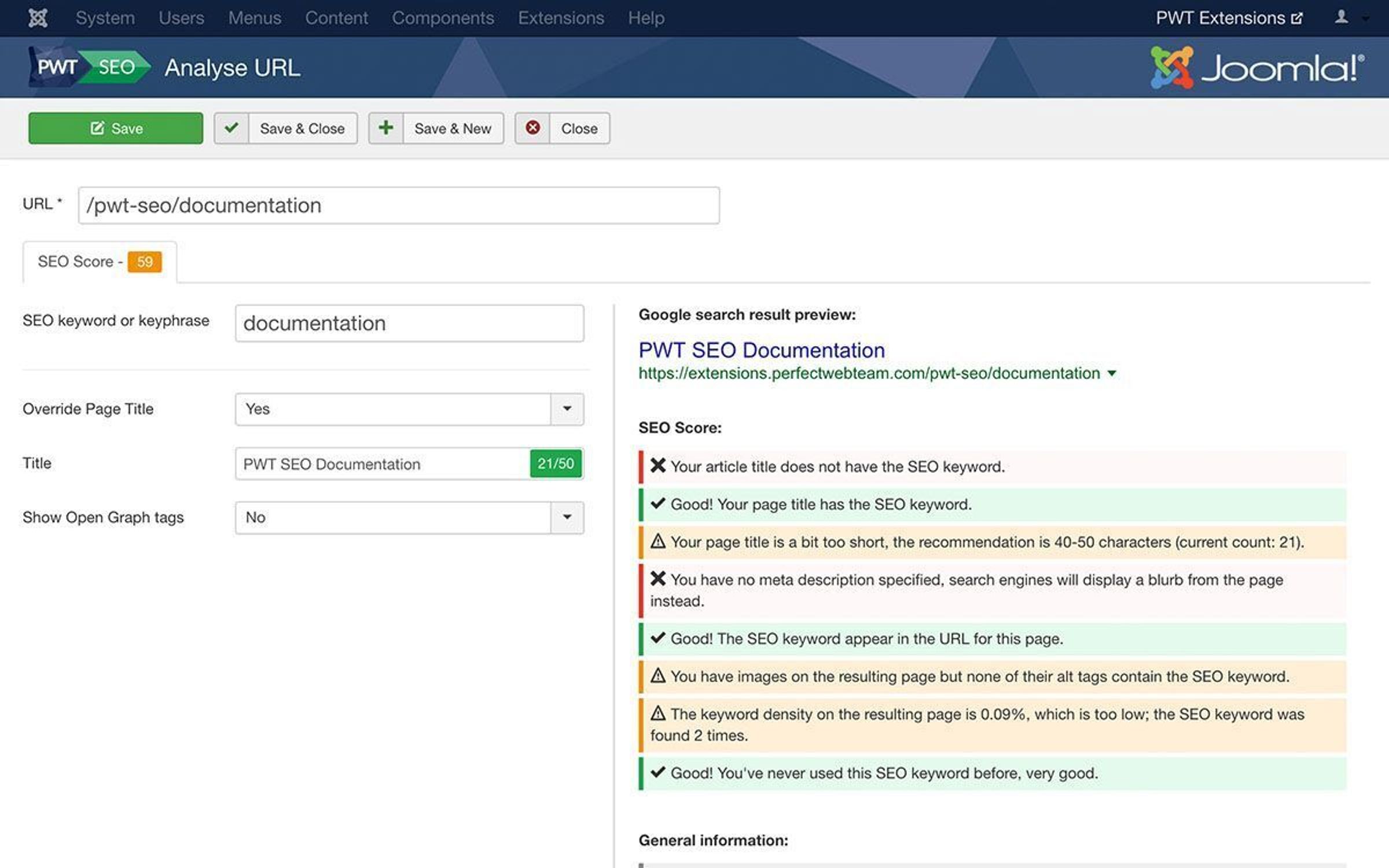Click the green checkmark icon of Save & Close
Viewport: 1389px width, 868px height.
[x=231, y=128]
